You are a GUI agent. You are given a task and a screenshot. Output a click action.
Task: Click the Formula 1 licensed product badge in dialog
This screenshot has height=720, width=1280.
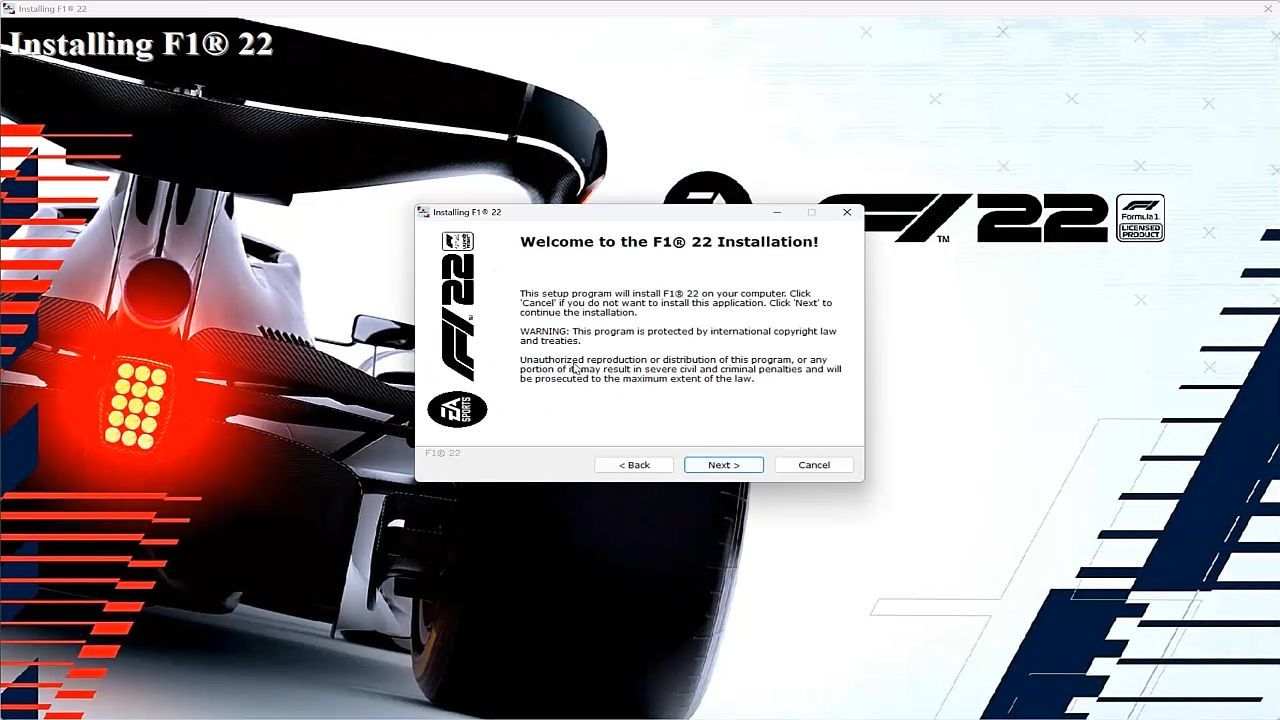pyautogui.click(x=458, y=241)
